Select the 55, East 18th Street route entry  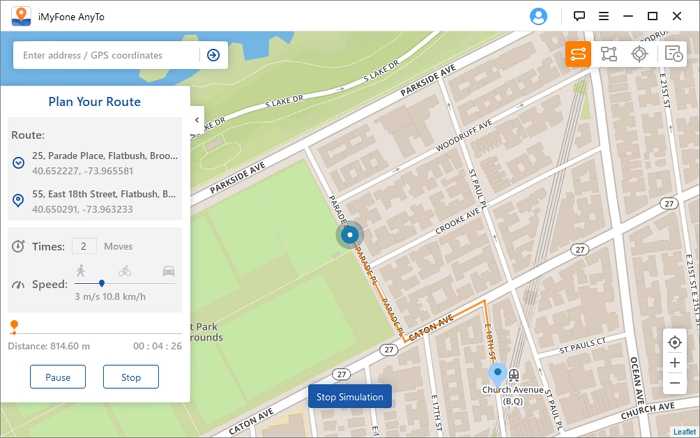pyautogui.click(x=95, y=201)
